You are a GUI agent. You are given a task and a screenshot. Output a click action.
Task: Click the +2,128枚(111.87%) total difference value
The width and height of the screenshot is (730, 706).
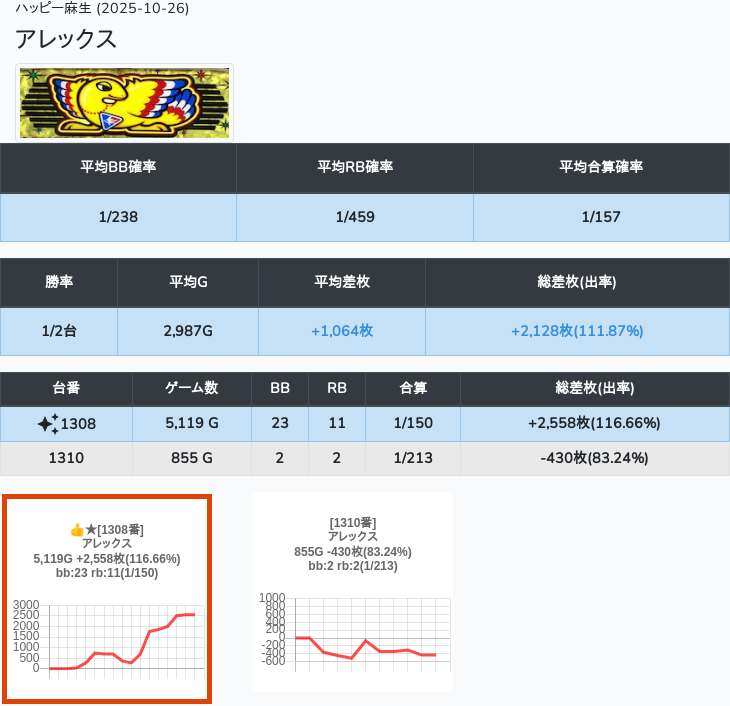click(577, 331)
